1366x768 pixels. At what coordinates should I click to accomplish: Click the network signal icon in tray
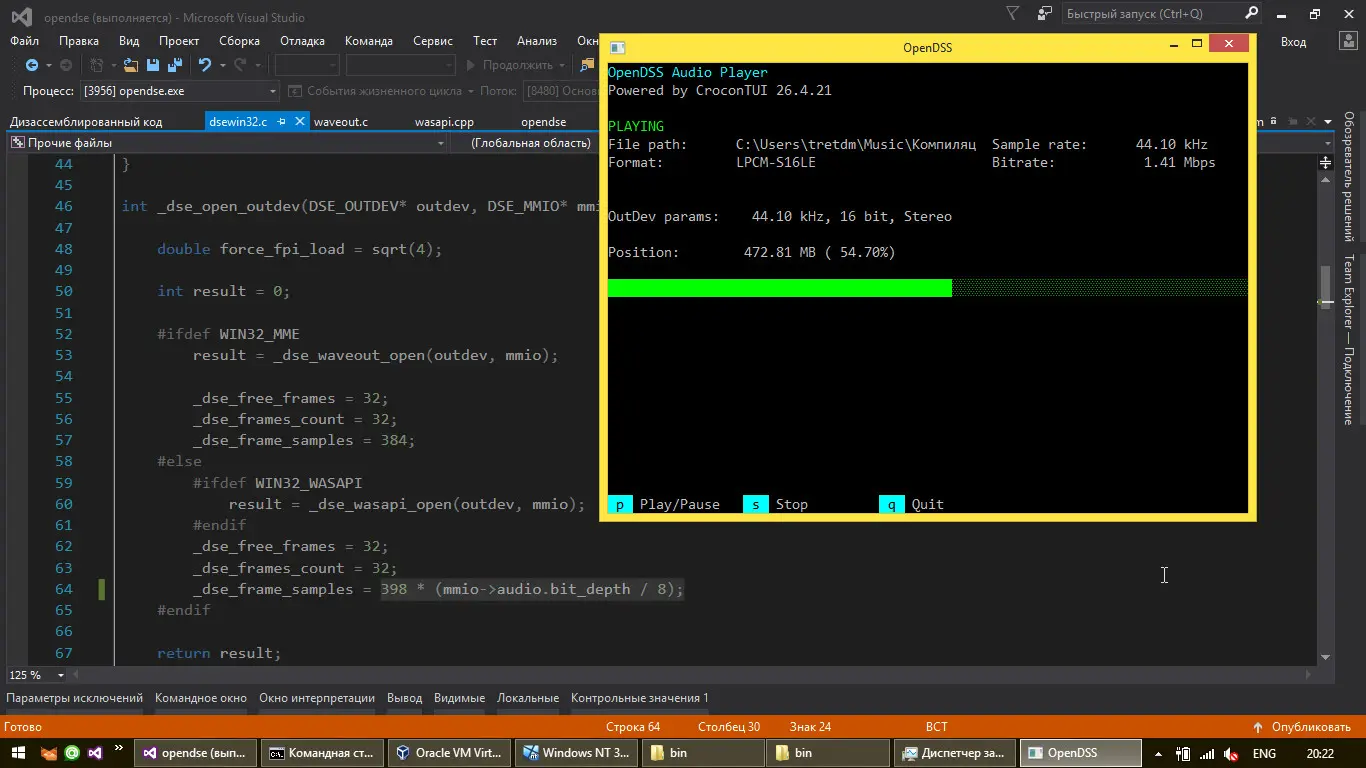tap(1206, 754)
